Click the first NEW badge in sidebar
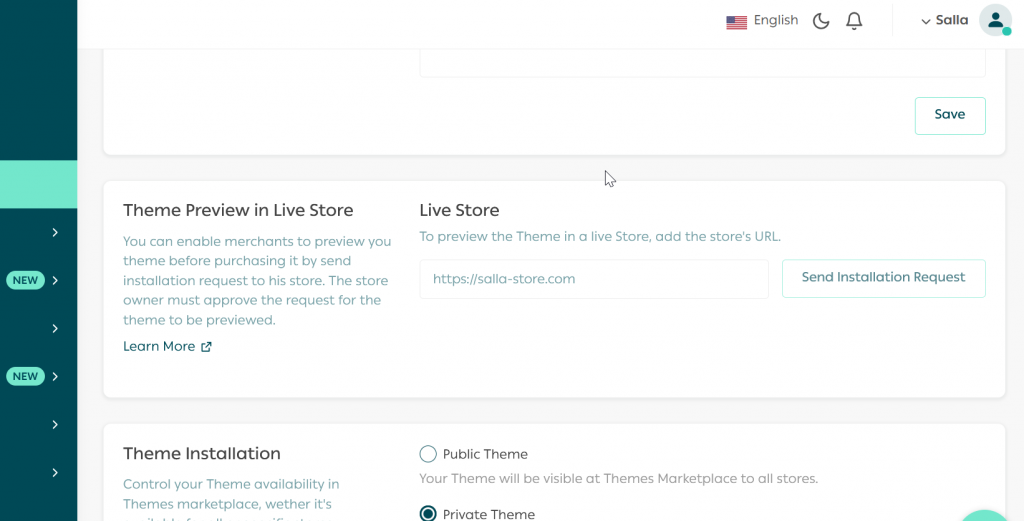 (25, 280)
